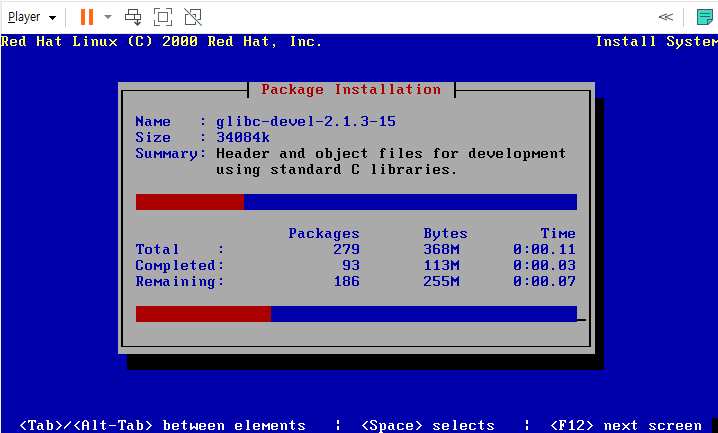Click the completed bytes value 113M
Screen dimensions: 718x433
(441, 265)
